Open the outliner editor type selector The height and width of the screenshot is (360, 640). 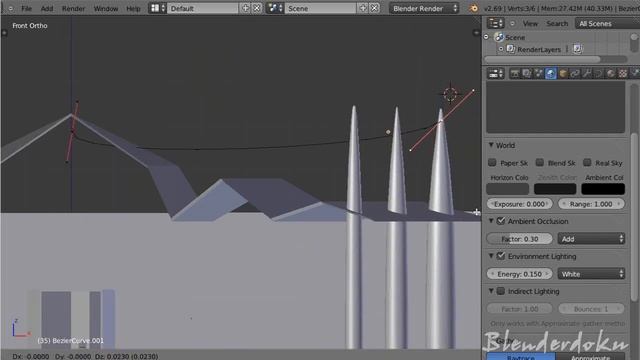[x=496, y=24]
